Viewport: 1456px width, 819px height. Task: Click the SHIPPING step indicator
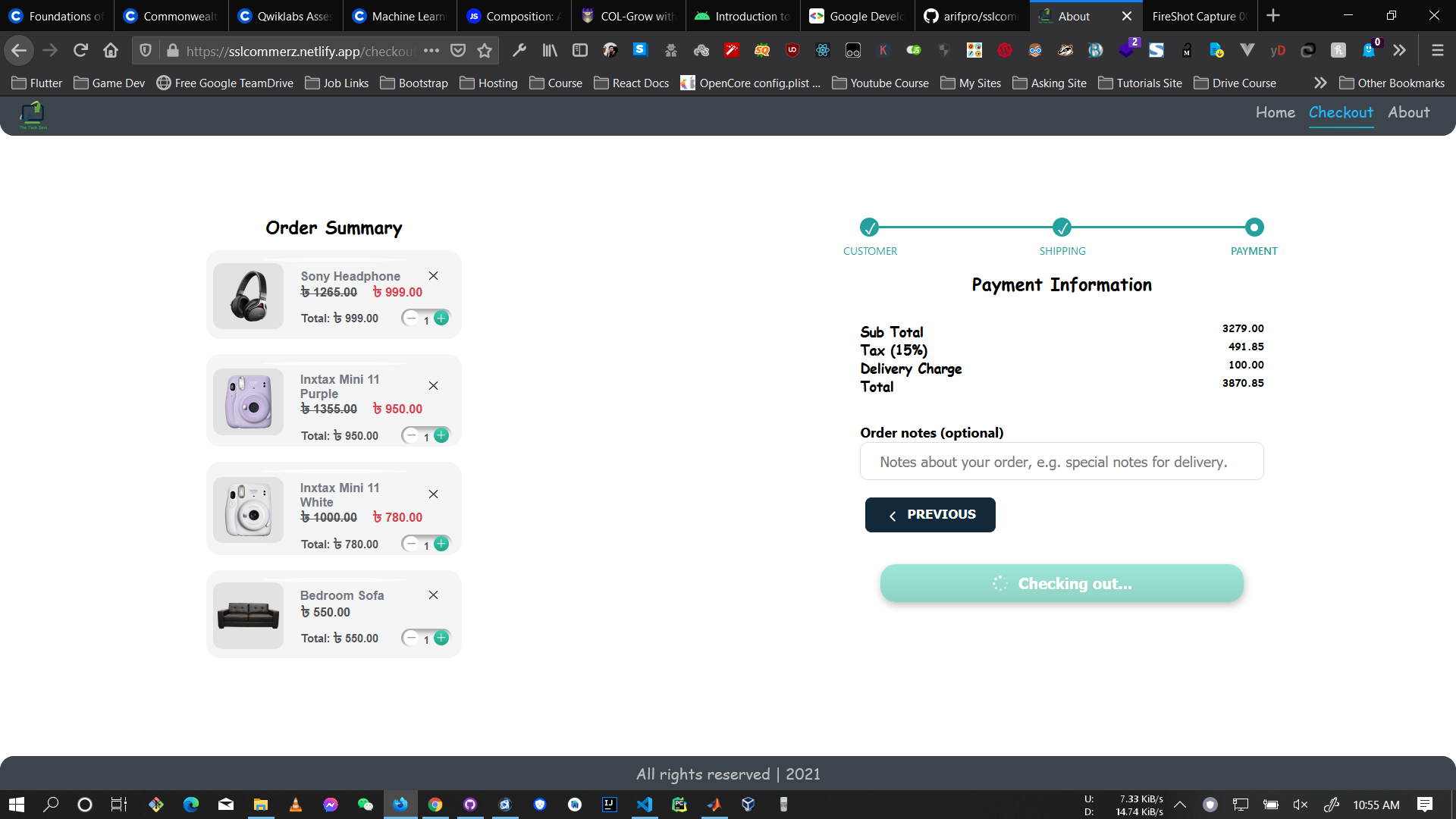[x=1061, y=226]
